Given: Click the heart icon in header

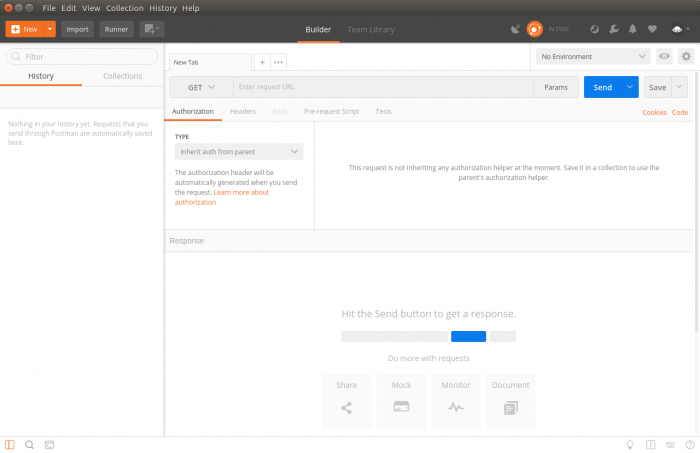Looking at the screenshot, I should point(652,29).
